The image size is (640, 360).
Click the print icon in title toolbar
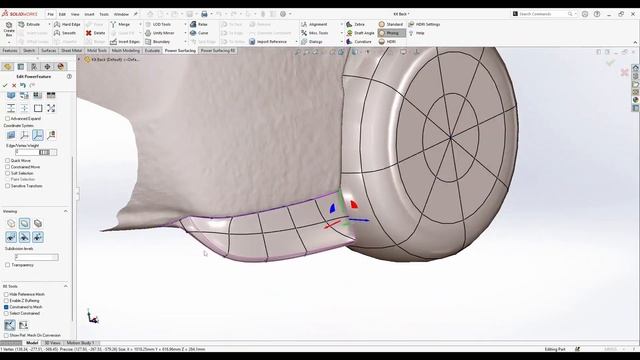[204, 14]
